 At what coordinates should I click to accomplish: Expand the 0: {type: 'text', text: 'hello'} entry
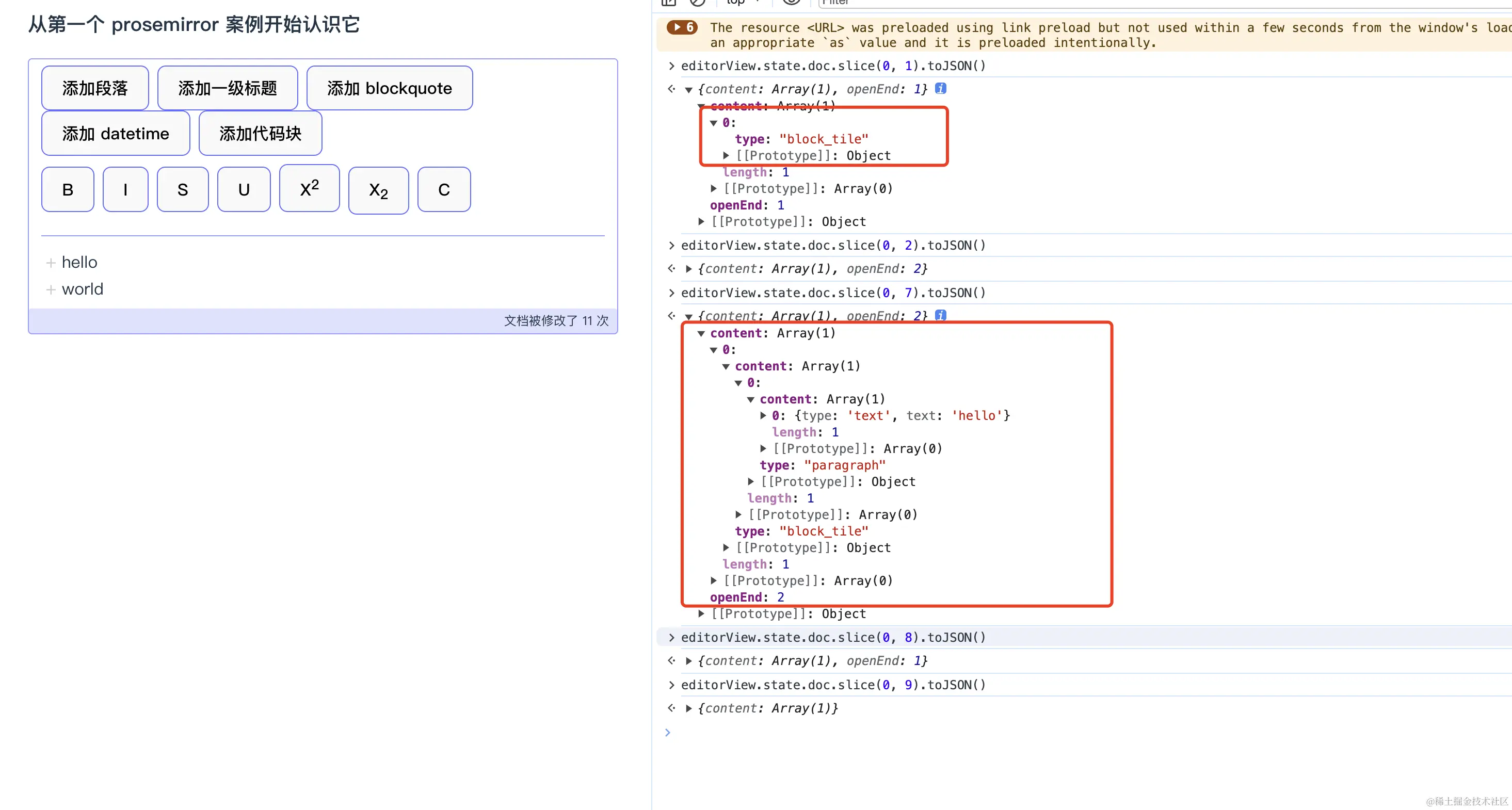point(763,415)
